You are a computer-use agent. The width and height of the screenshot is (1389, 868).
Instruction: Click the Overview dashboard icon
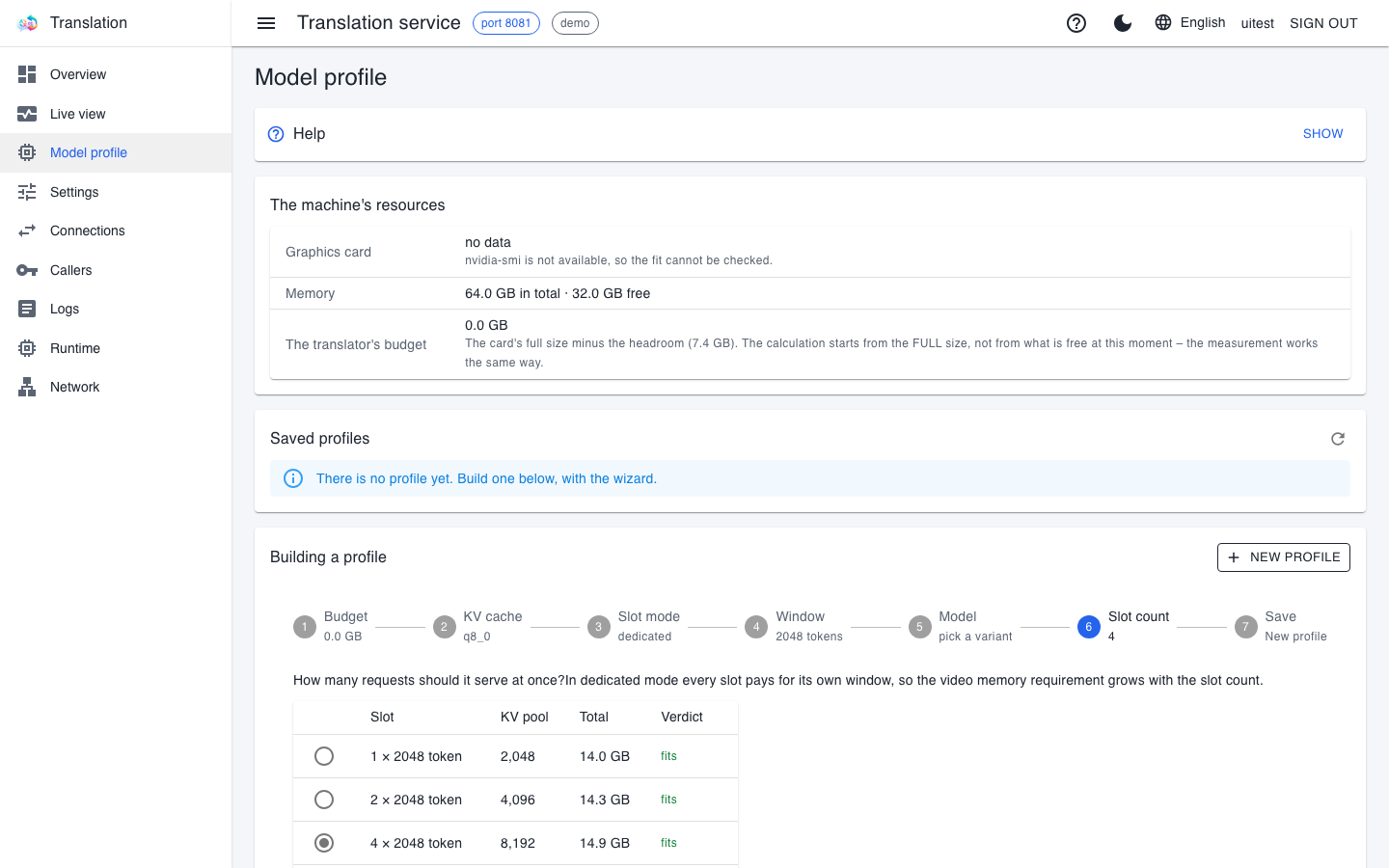[27, 74]
